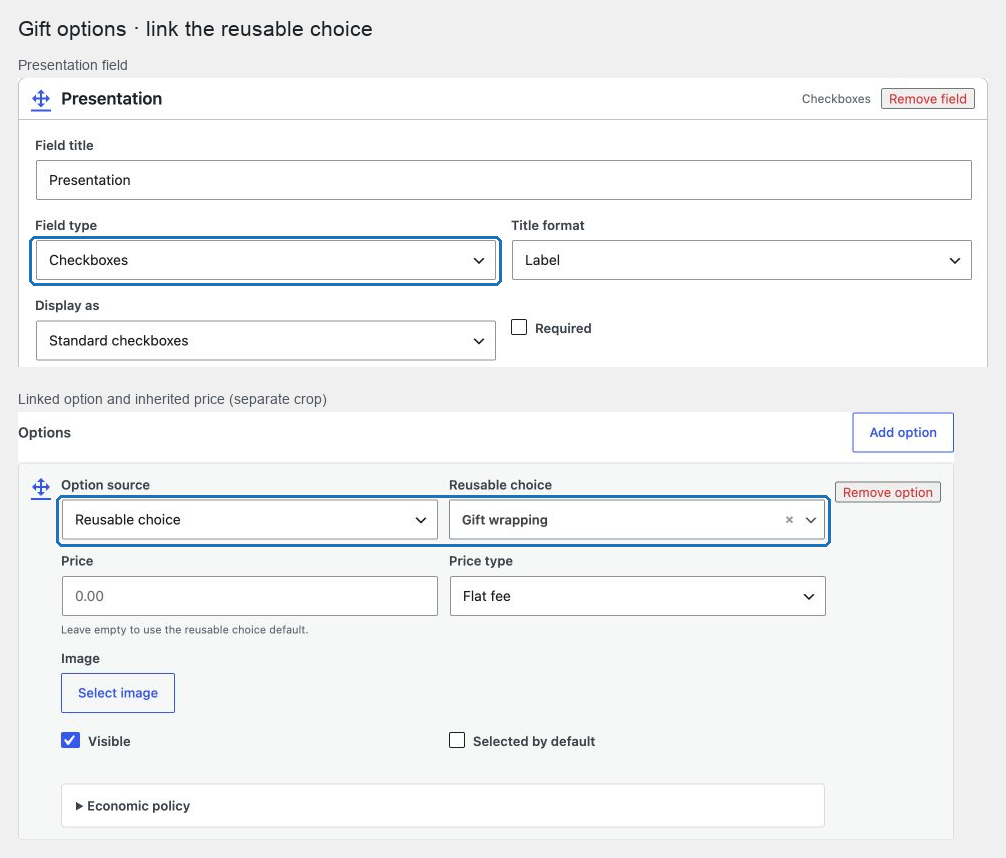Image resolution: width=1006 pixels, height=858 pixels.
Task: Click the 'Presentation' field header title
Action: pos(112,99)
